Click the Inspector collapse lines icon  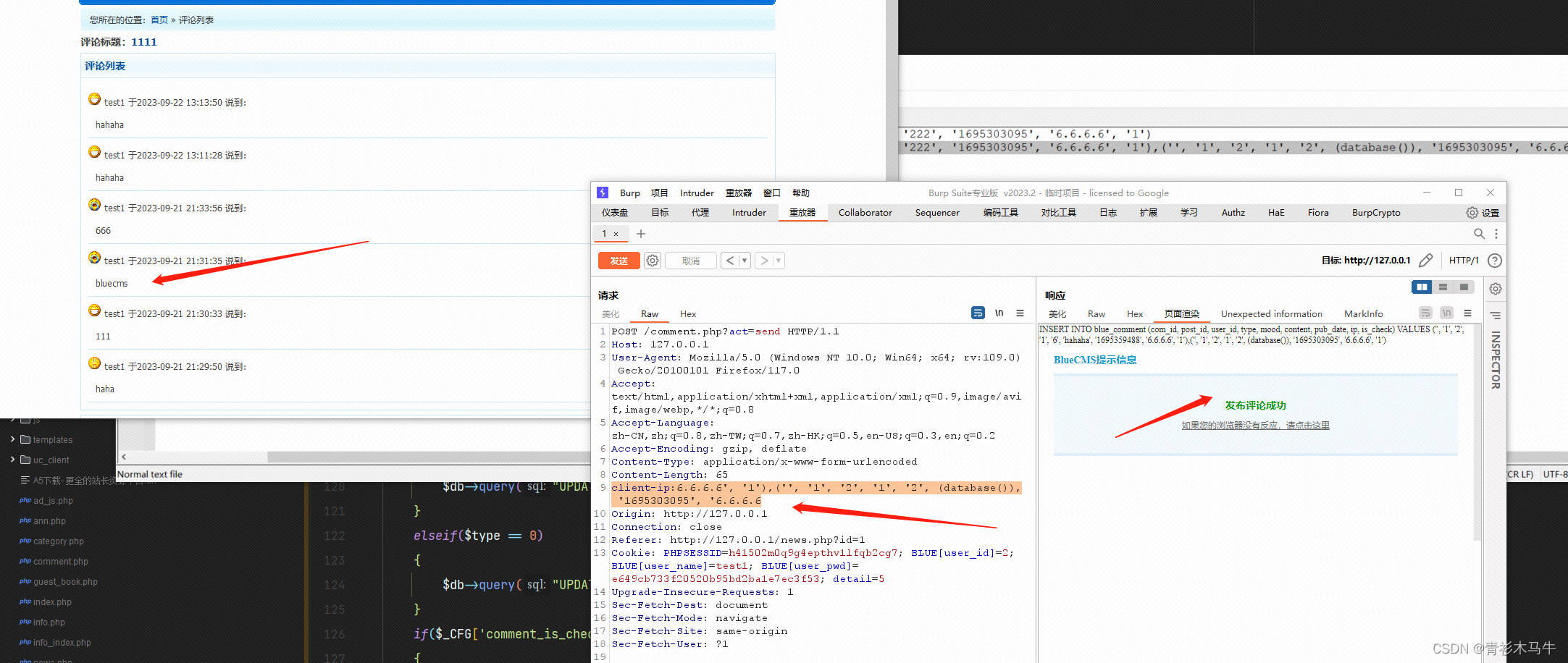point(1495,316)
